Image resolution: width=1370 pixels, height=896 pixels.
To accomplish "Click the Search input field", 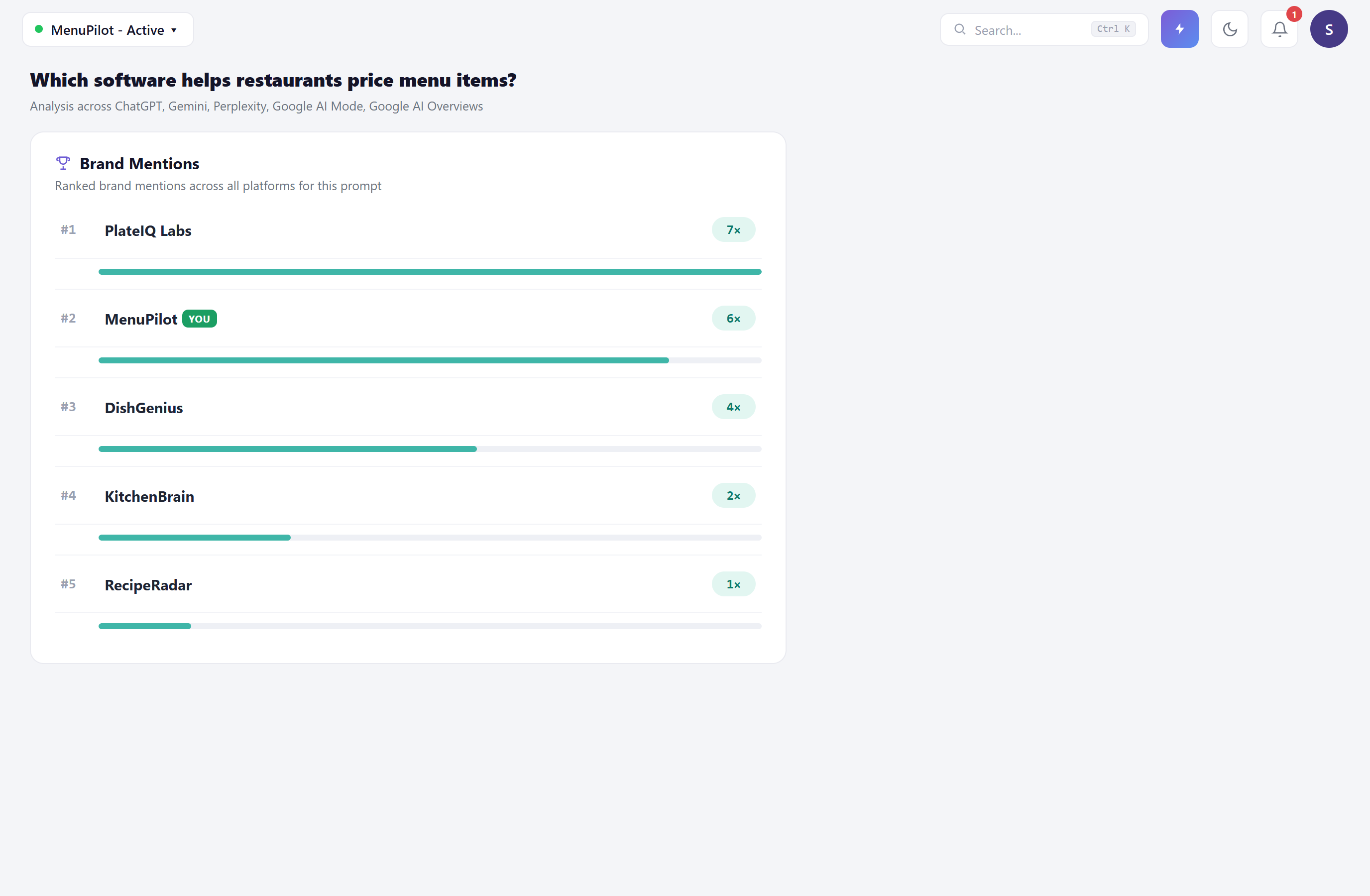I will [1043, 29].
